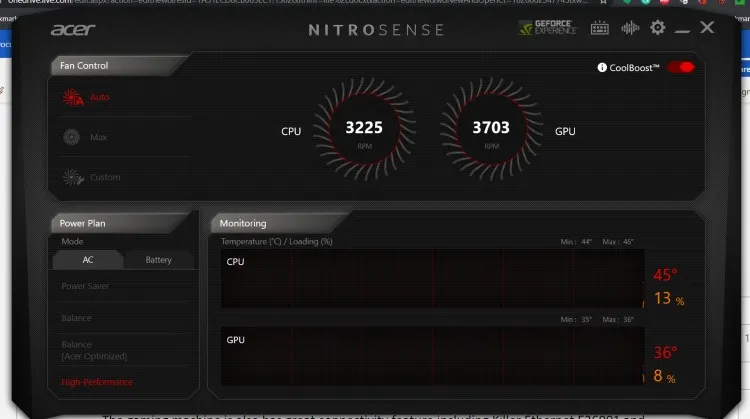The width and height of the screenshot is (750, 419).
Task: Click the CPU monitoring graph
Action: pyautogui.click(x=432, y=278)
